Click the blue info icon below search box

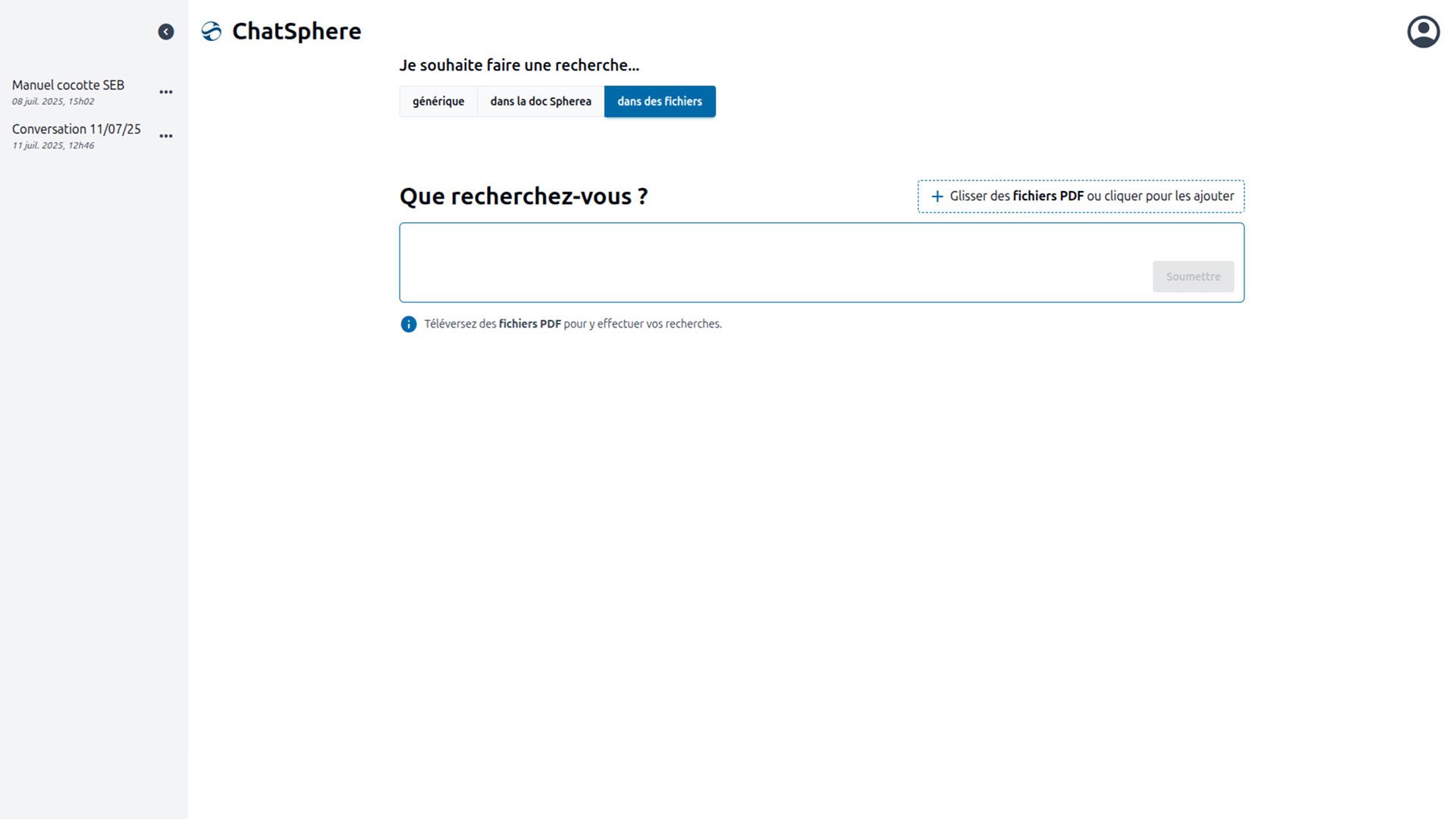coord(408,325)
